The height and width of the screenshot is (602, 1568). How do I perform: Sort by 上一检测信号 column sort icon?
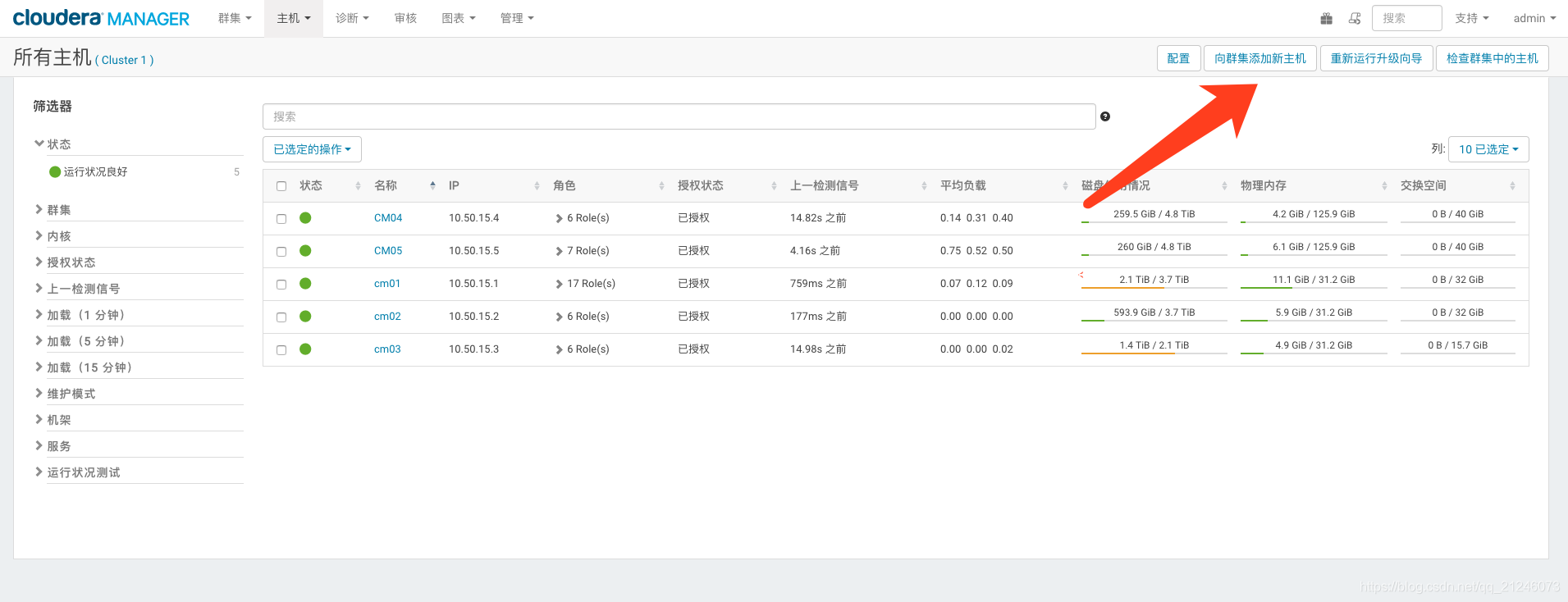click(924, 186)
